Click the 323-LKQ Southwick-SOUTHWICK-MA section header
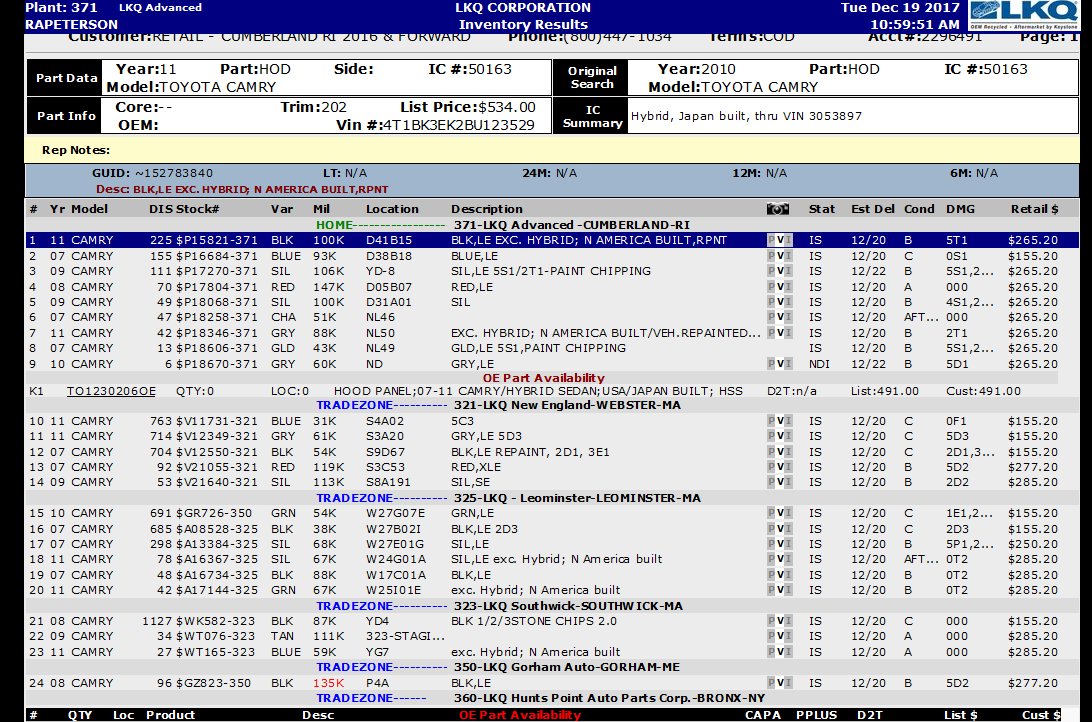 (568, 606)
